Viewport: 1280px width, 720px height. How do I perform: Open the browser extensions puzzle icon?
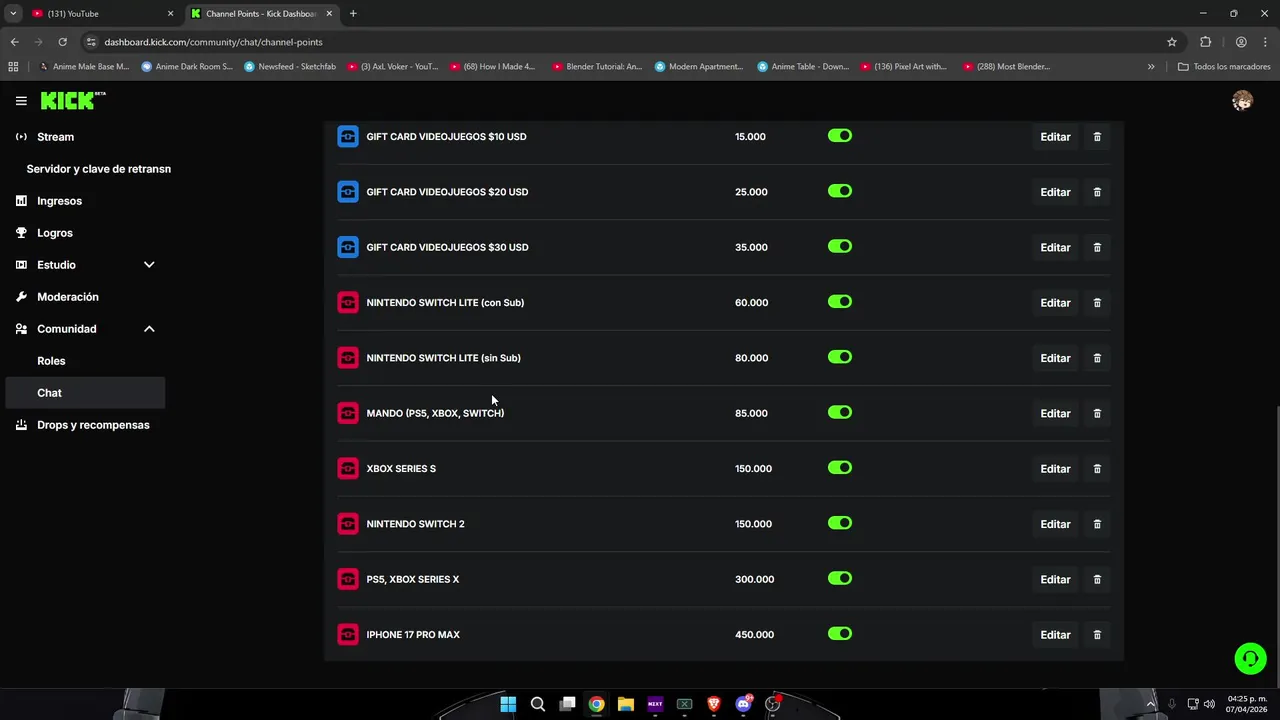tap(1205, 42)
